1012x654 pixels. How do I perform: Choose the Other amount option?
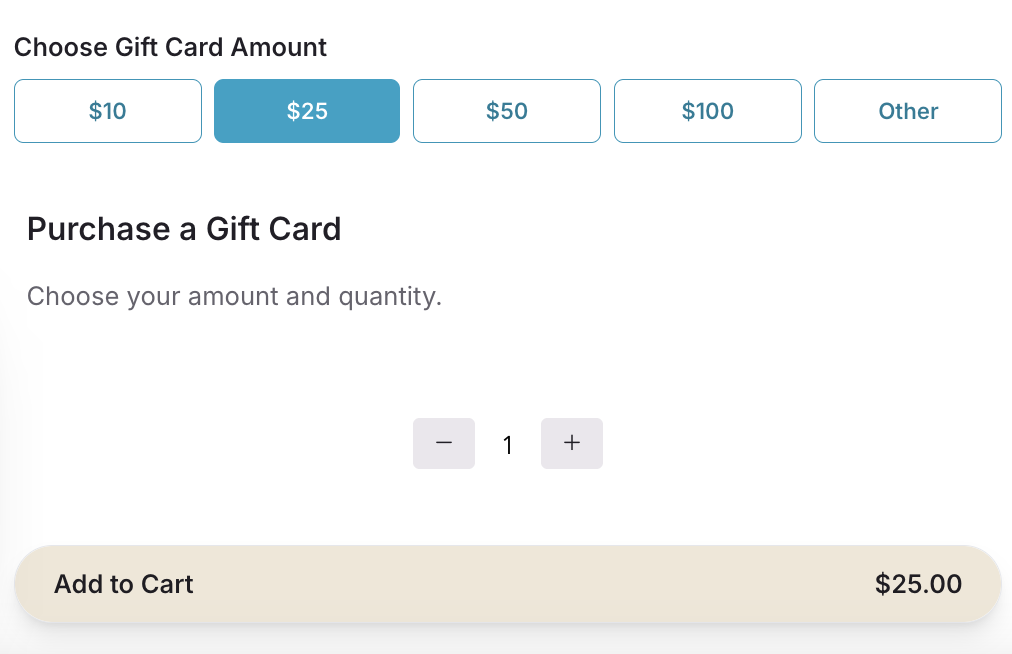907,111
